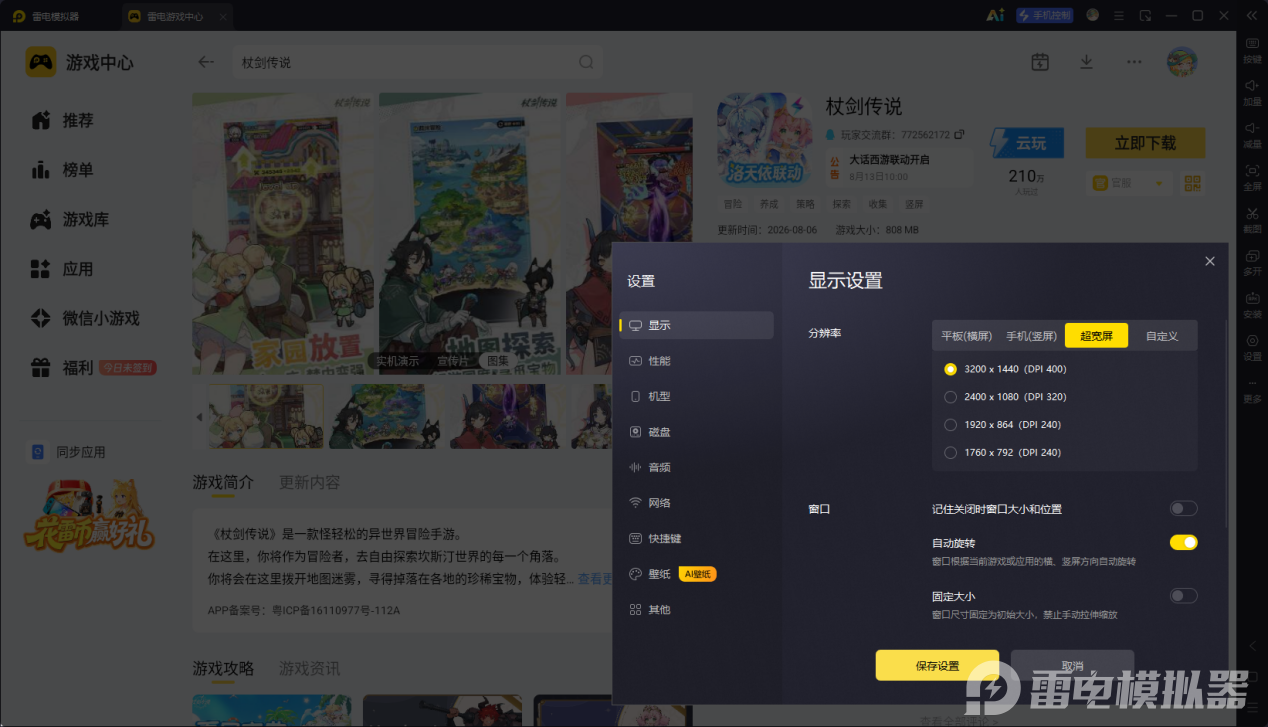Screen dimensions: 1268x727
Task: Click the 全屏 fullscreen tool
Action: [x=1252, y=177]
